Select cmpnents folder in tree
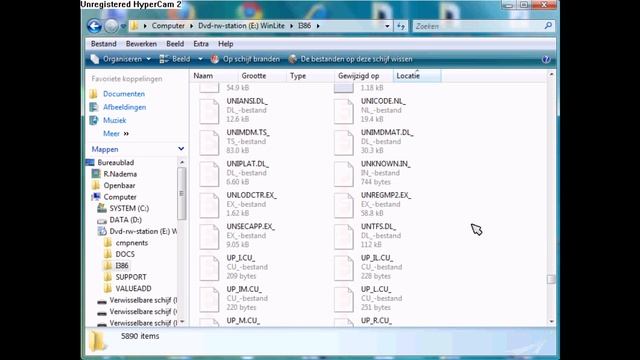Screen dimensions: 640x360 pos(131,242)
